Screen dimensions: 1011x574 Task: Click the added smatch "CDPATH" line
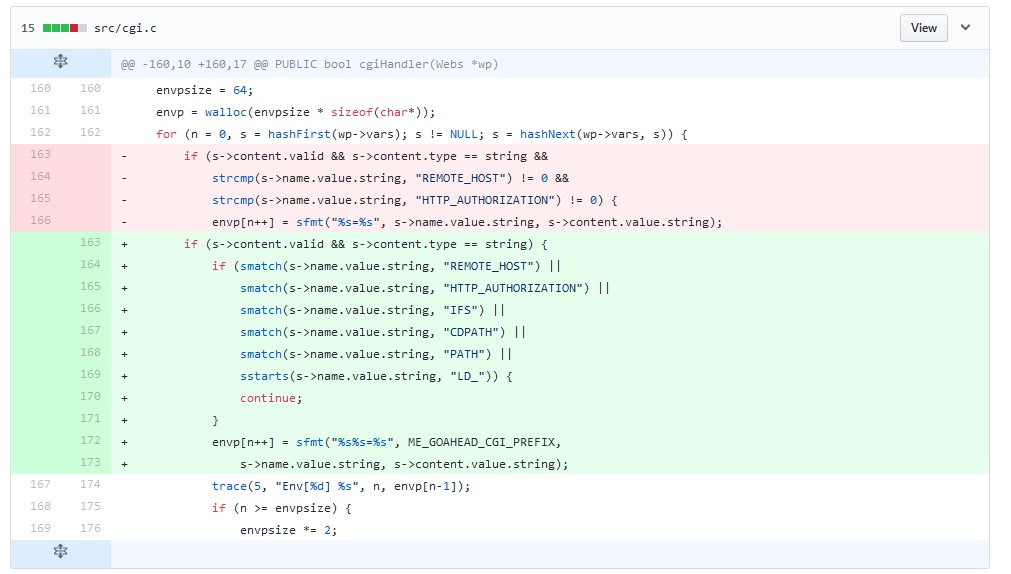pyautogui.click(x=382, y=332)
